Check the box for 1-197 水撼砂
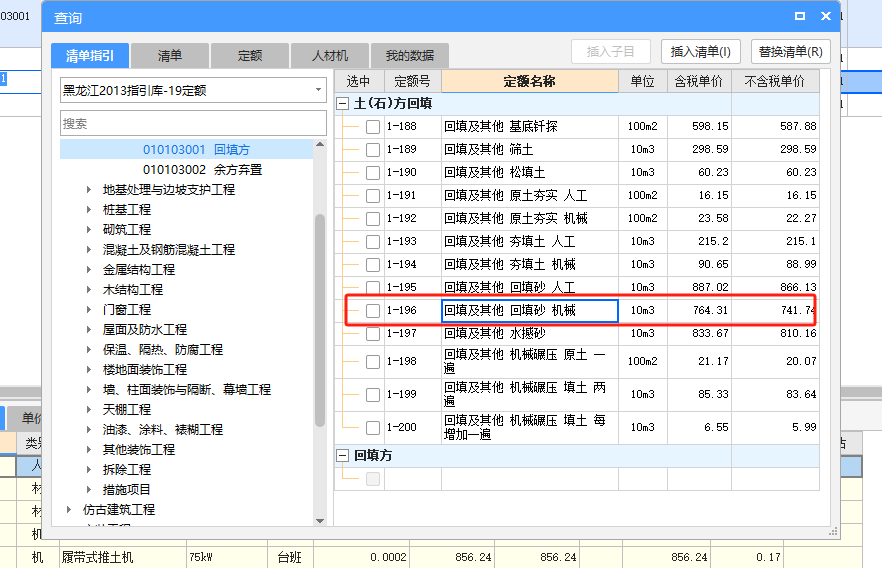This screenshot has height=568, width=882. (372, 333)
